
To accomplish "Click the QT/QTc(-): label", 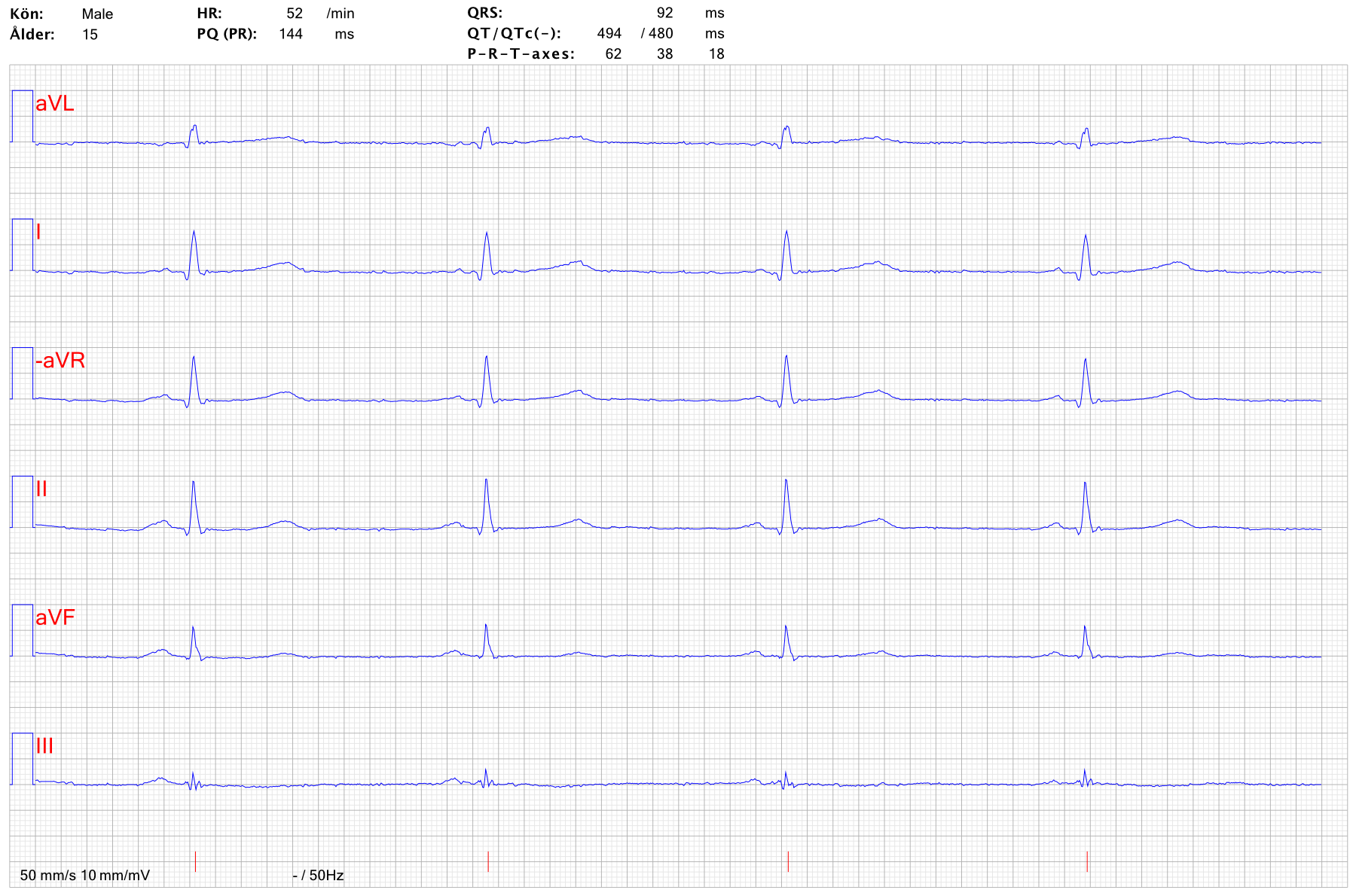I will pos(514,33).
